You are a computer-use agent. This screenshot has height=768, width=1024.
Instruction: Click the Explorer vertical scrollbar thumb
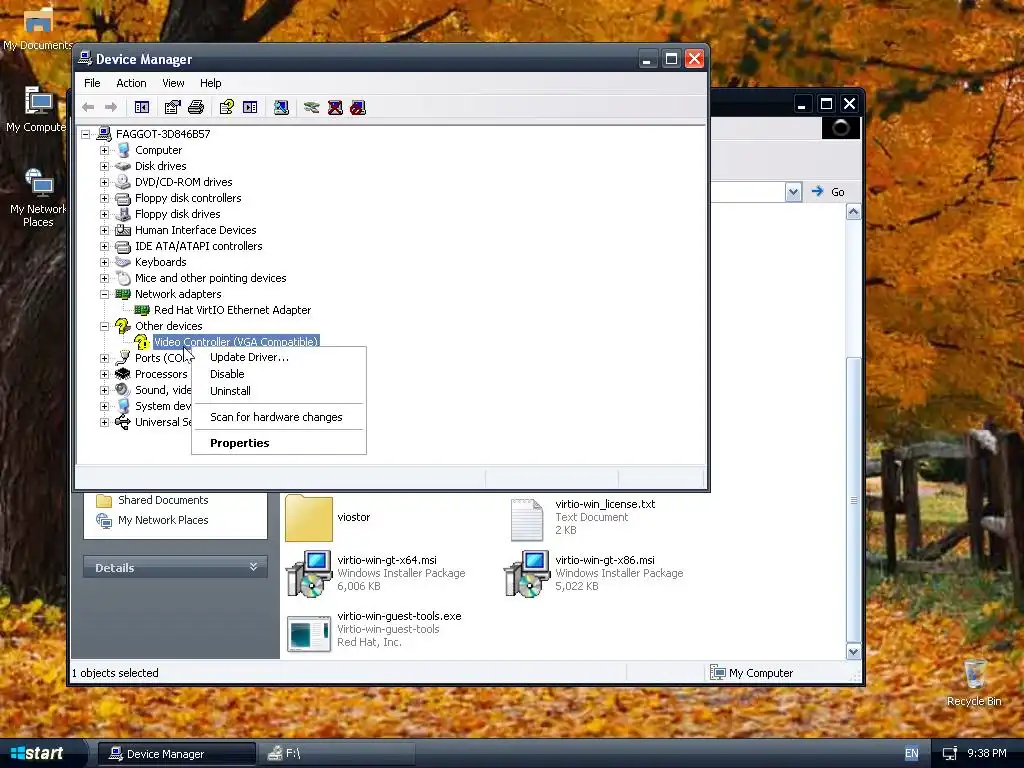pyautogui.click(x=854, y=500)
